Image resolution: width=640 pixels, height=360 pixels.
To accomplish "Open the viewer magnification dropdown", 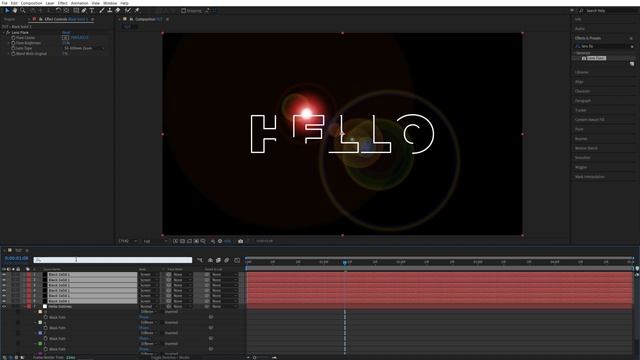I will coord(128,241).
